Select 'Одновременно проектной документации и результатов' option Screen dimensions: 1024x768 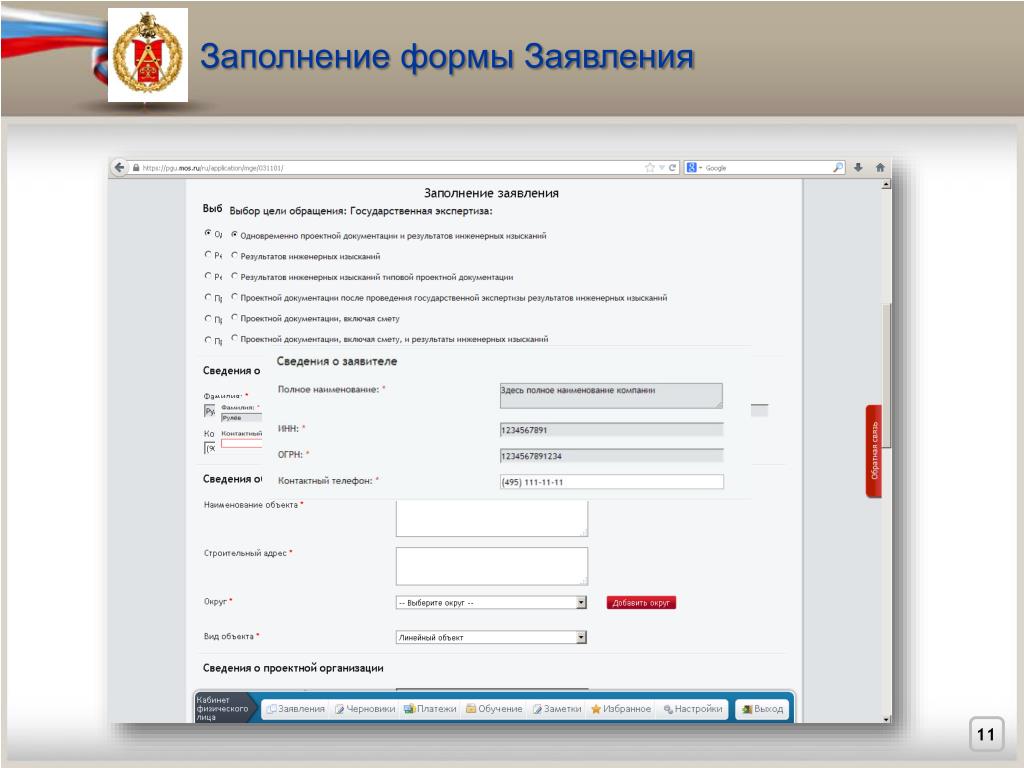click(x=234, y=234)
